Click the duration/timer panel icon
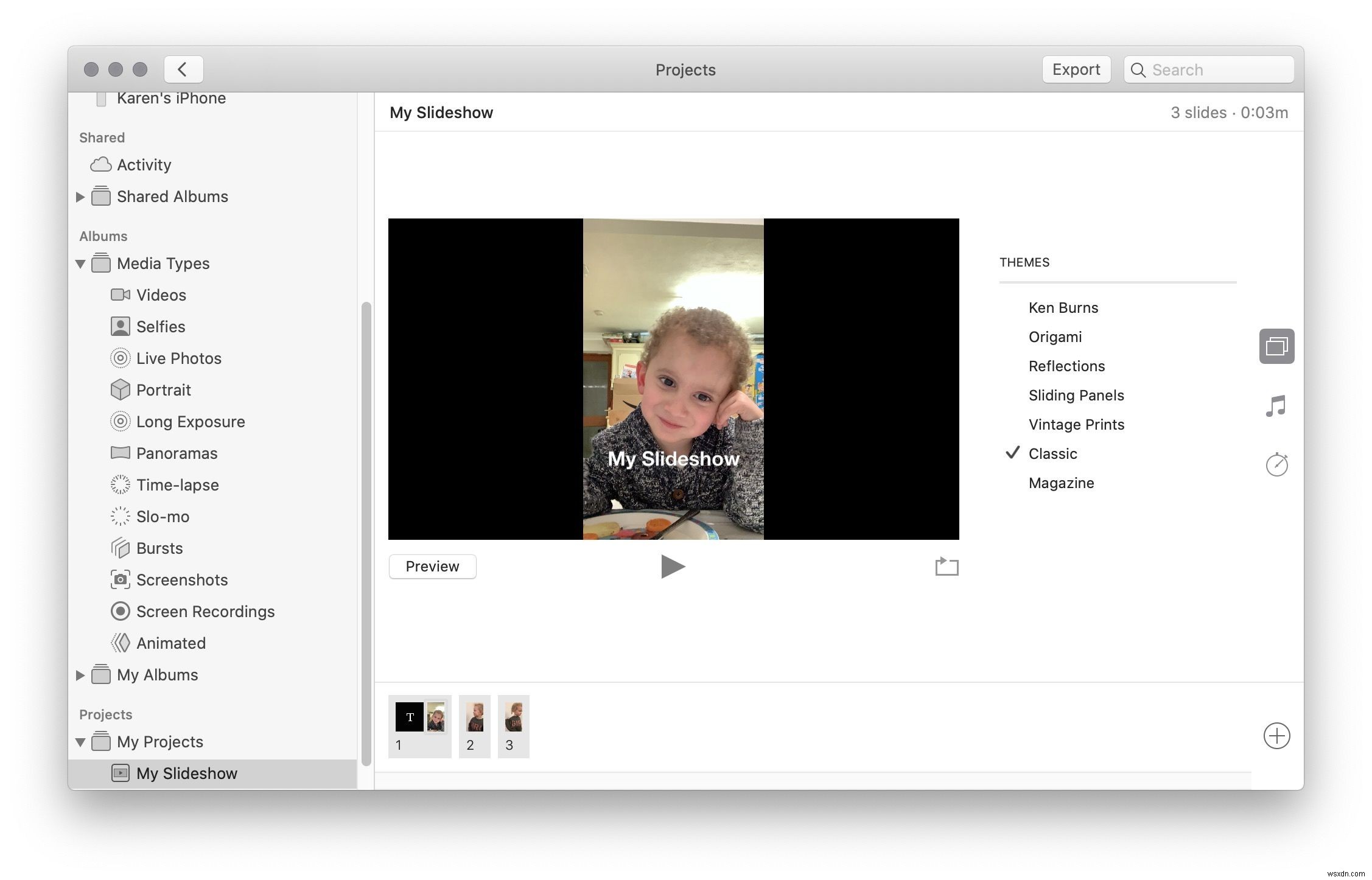The image size is (1372, 880). 1278,463
